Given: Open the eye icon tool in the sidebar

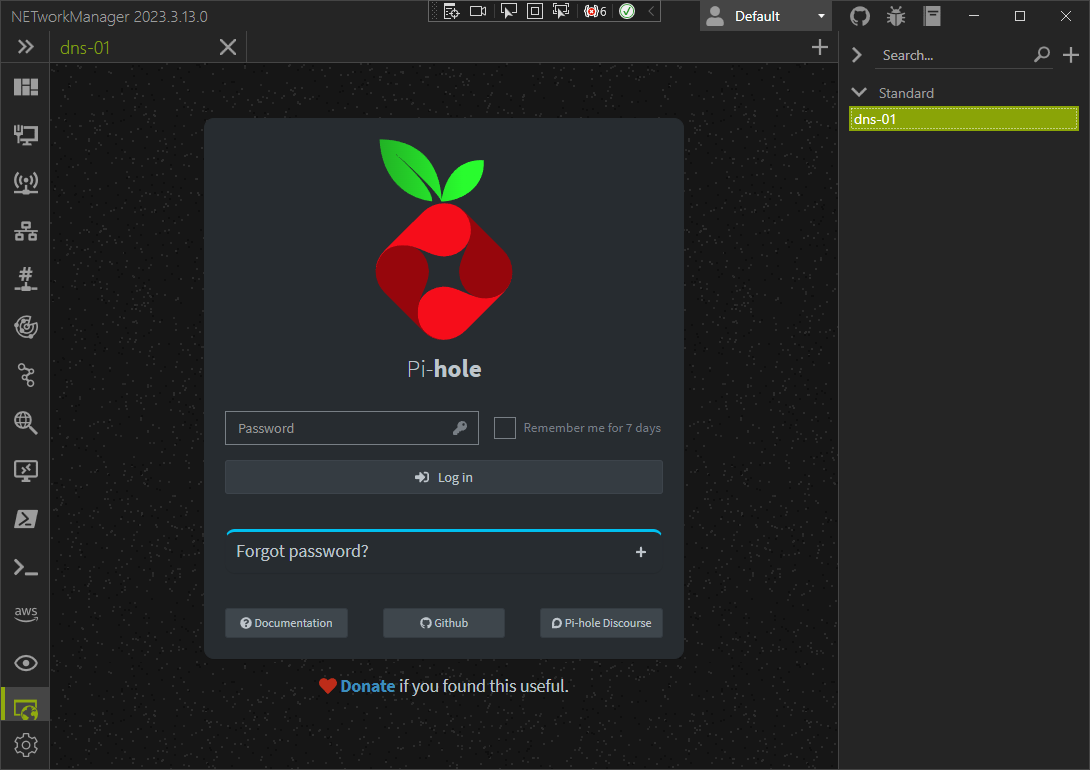Looking at the screenshot, I should (26, 663).
